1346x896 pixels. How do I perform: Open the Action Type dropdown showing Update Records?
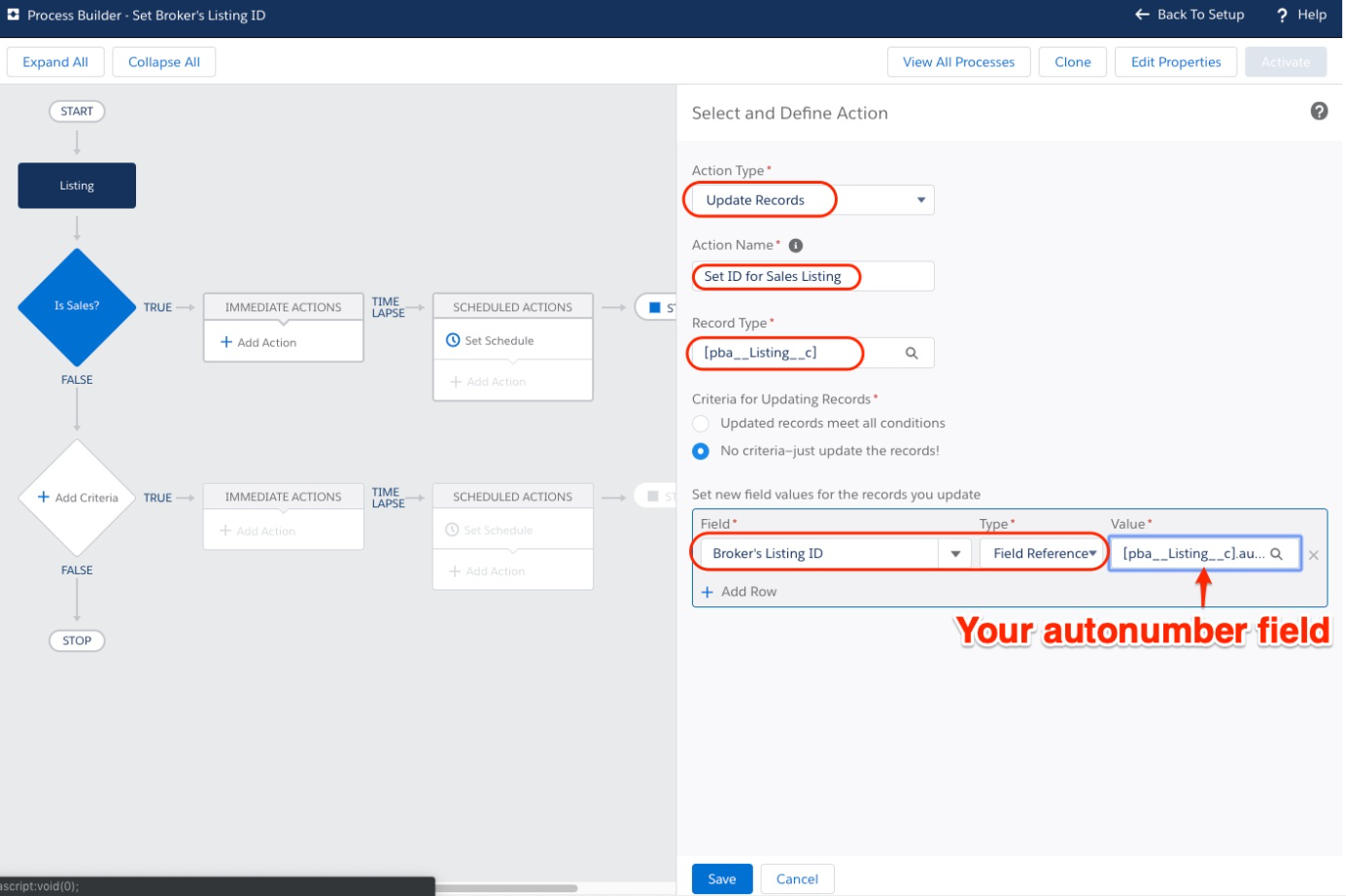[x=918, y=199]
